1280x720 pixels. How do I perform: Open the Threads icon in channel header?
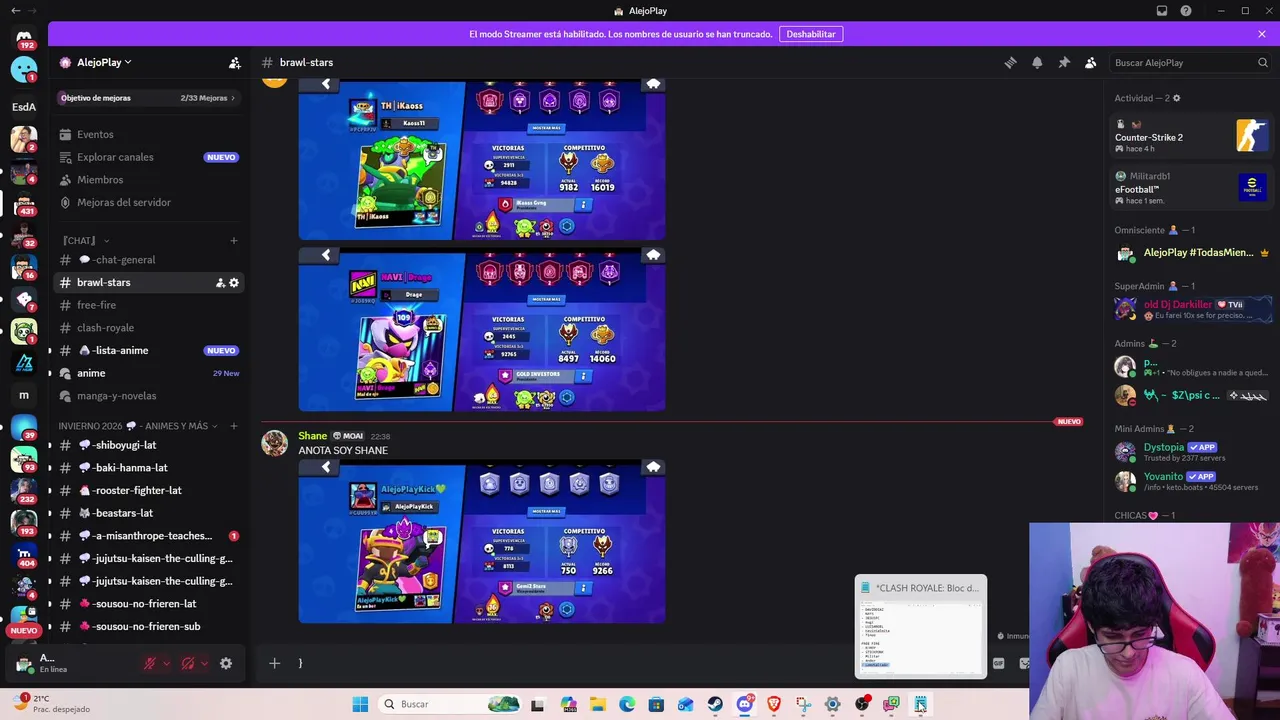point(1010,62)
